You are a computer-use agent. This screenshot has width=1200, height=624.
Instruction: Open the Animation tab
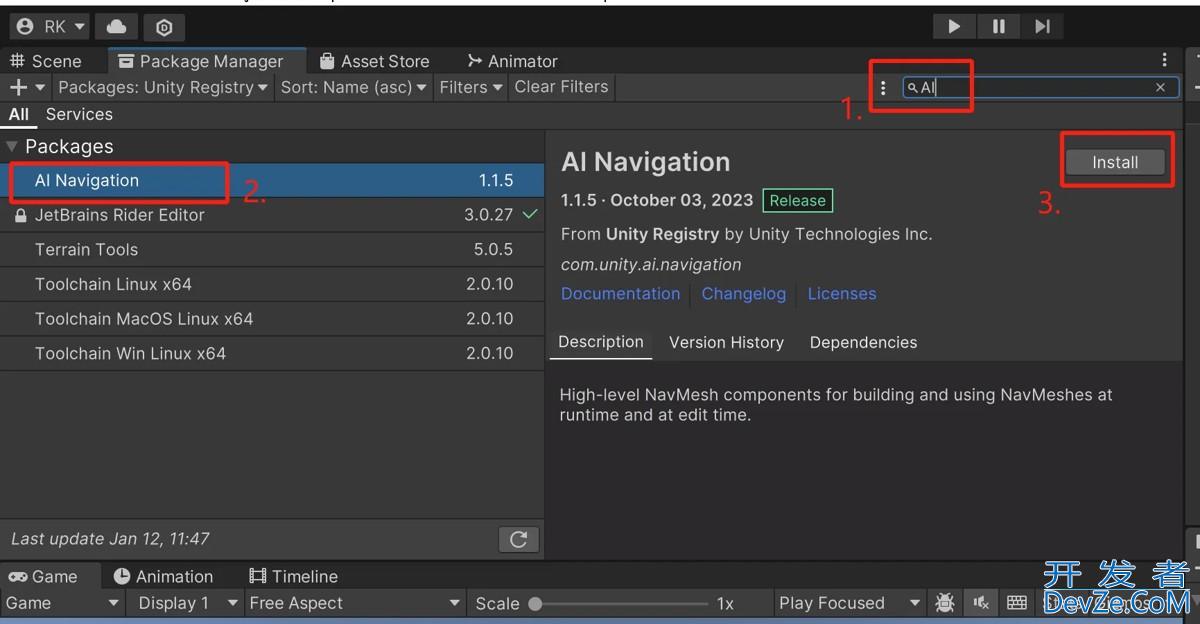point(163,577)
